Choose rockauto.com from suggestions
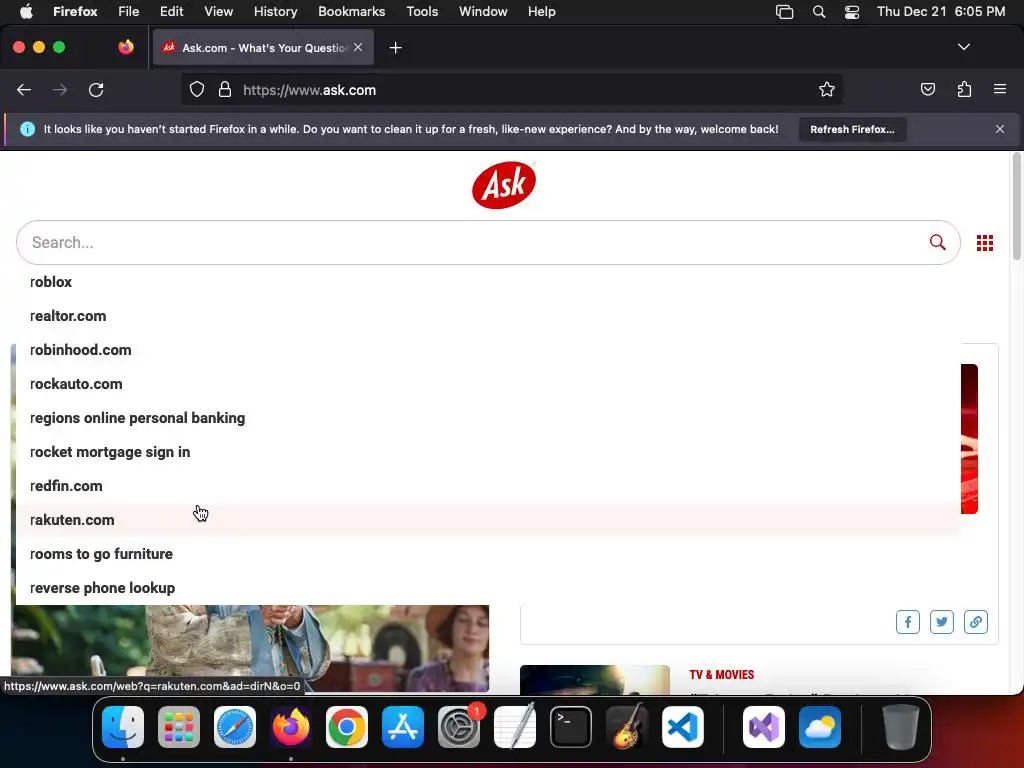This screenshot has width=1024, height=768. tap(488, 384)
